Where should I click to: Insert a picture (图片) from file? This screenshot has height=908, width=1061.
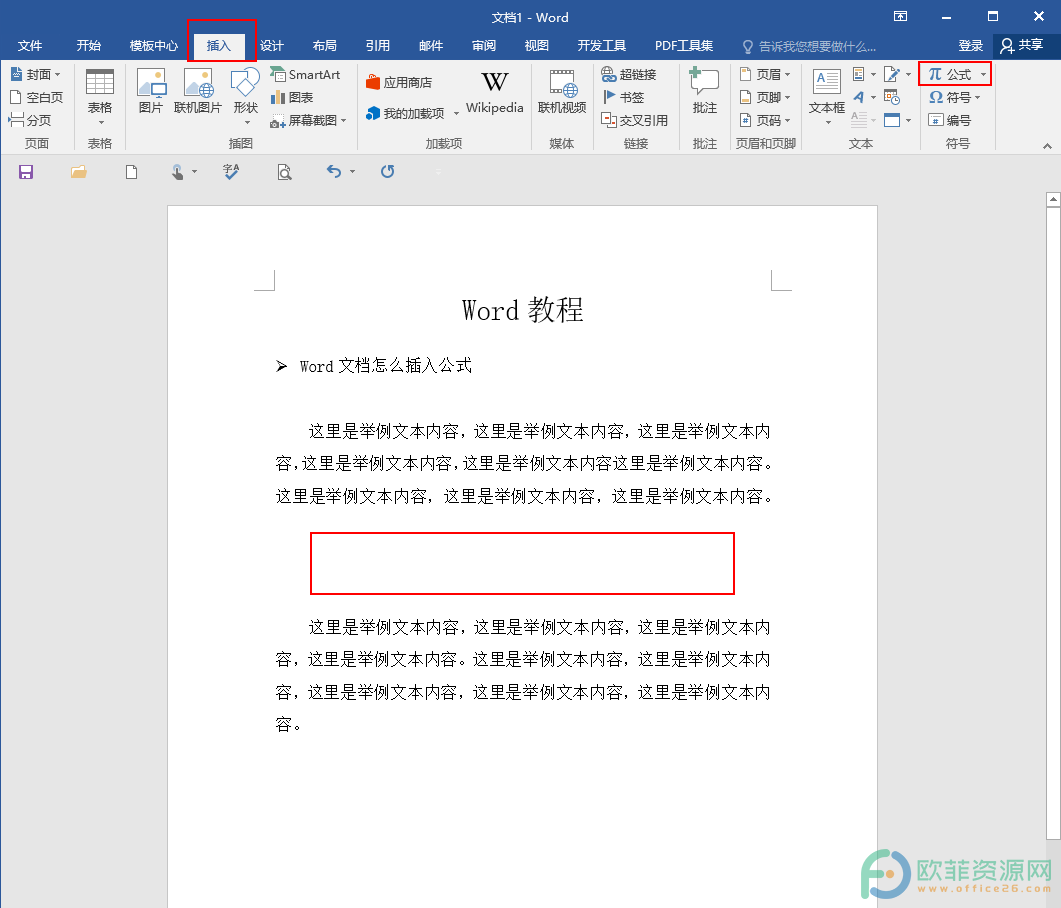pos(151,91)
